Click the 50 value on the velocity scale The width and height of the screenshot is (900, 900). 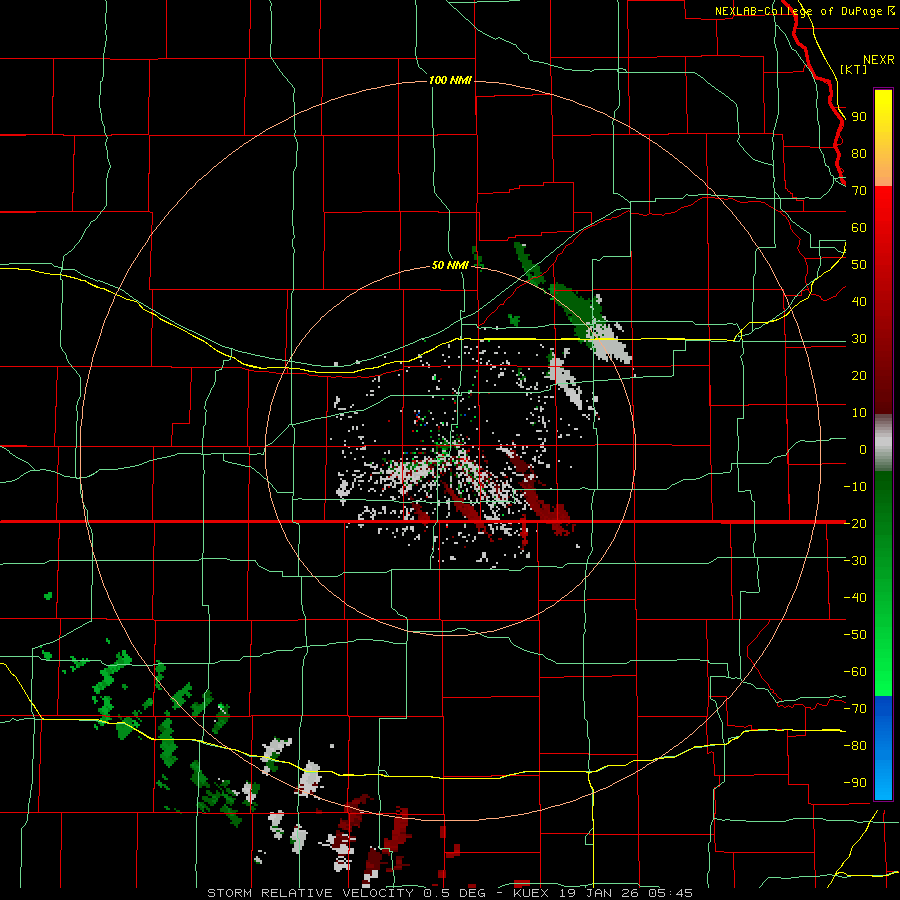point(859,265)
